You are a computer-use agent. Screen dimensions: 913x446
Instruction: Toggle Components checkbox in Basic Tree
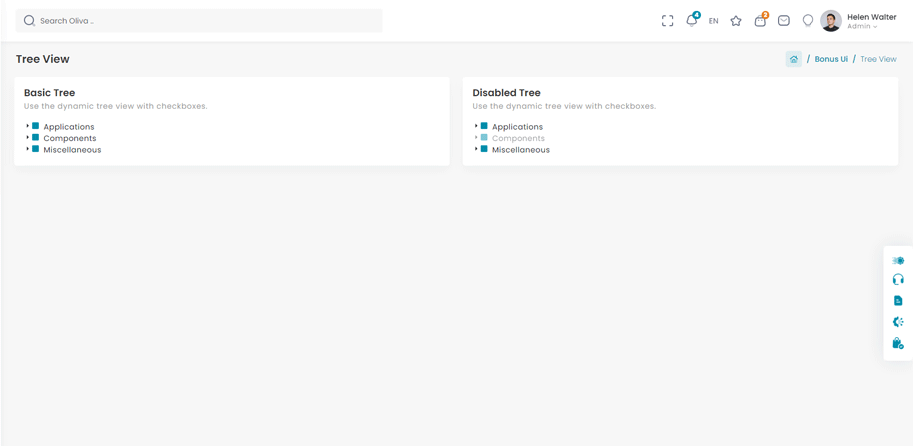click(x=36, y=138)
